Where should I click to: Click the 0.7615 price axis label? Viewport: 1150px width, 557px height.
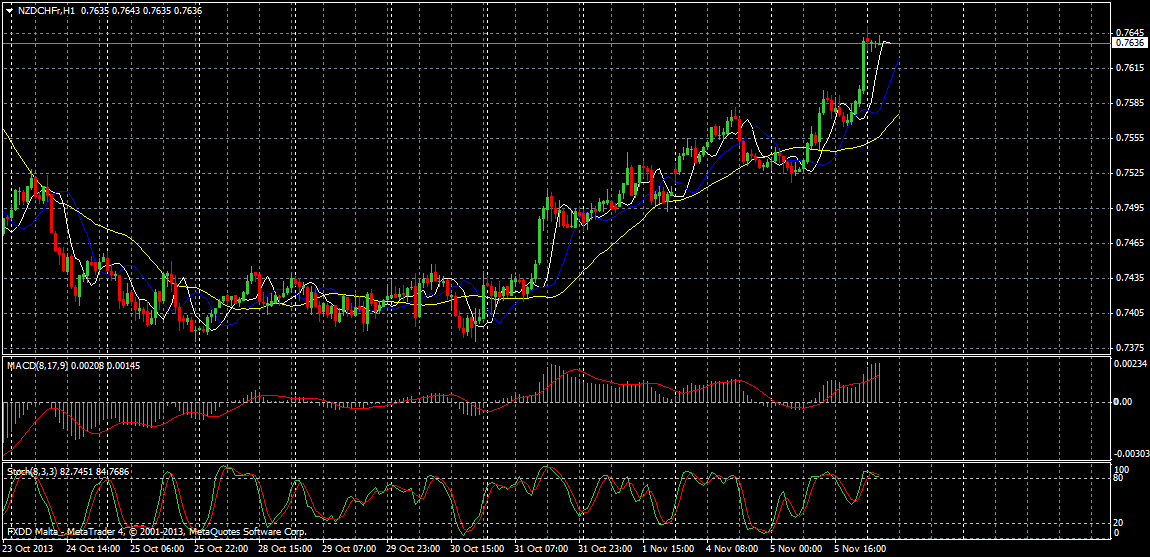1130,67
